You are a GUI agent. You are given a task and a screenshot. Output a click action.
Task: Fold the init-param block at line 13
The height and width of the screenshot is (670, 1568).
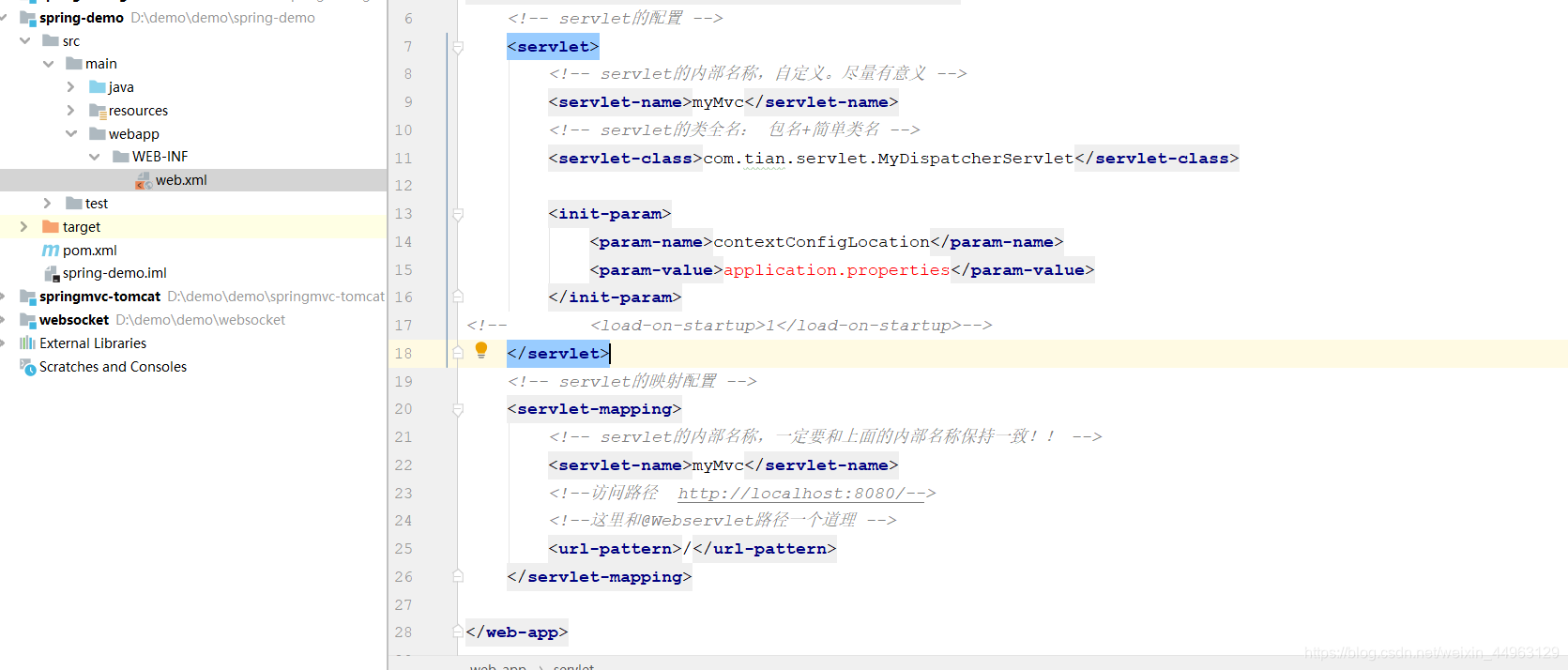tap(458, 214)
